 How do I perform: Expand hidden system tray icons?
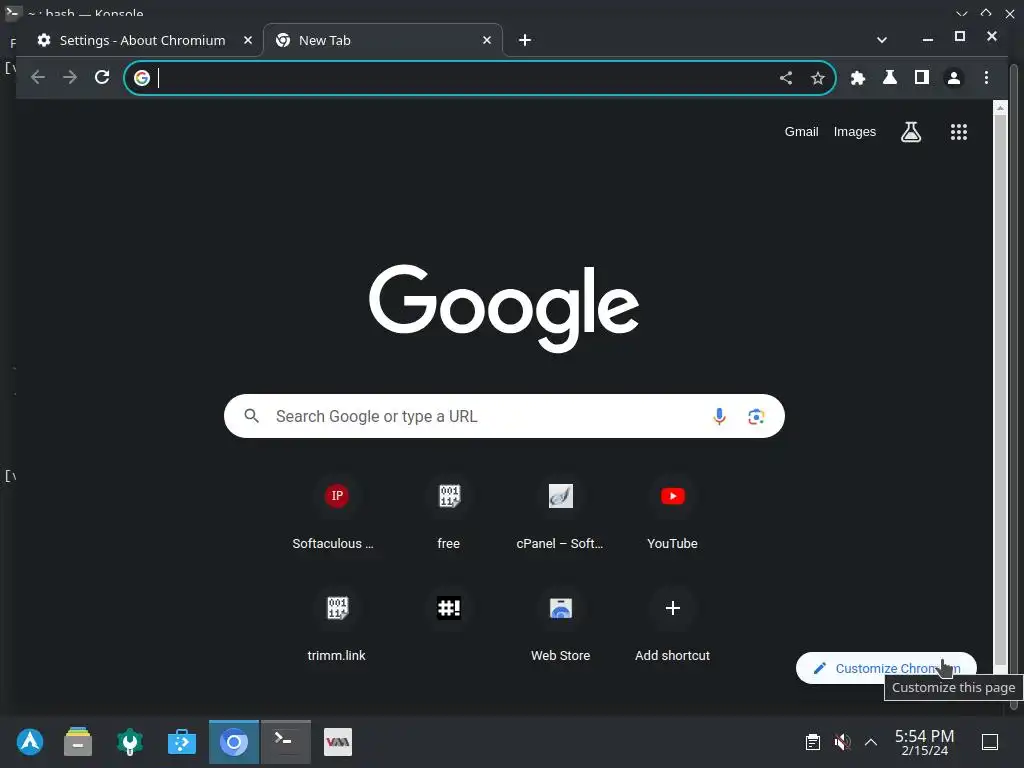[x=871, y=742]
